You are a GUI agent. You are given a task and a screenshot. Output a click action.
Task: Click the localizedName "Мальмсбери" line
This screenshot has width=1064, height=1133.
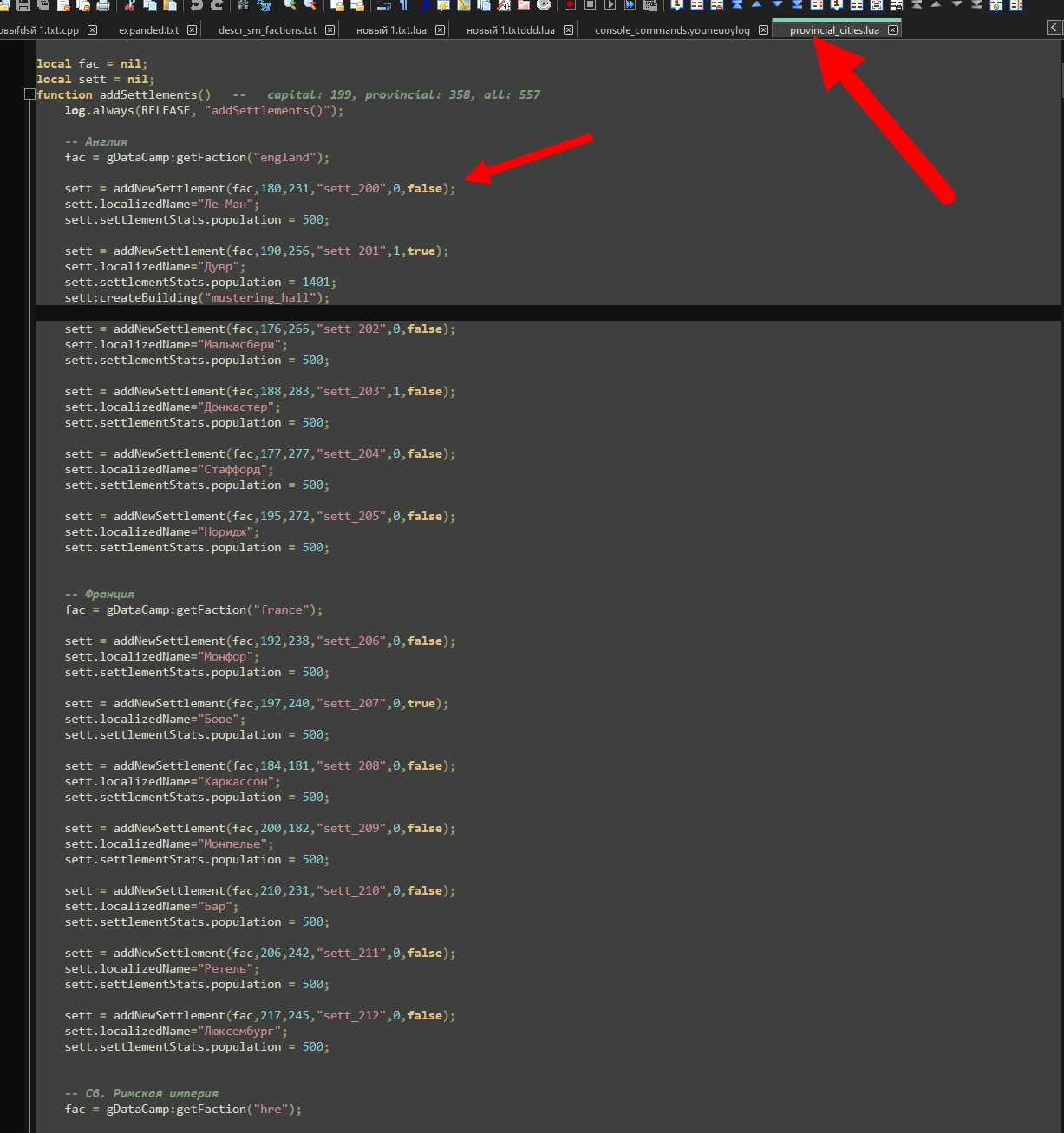click(176, 345)
